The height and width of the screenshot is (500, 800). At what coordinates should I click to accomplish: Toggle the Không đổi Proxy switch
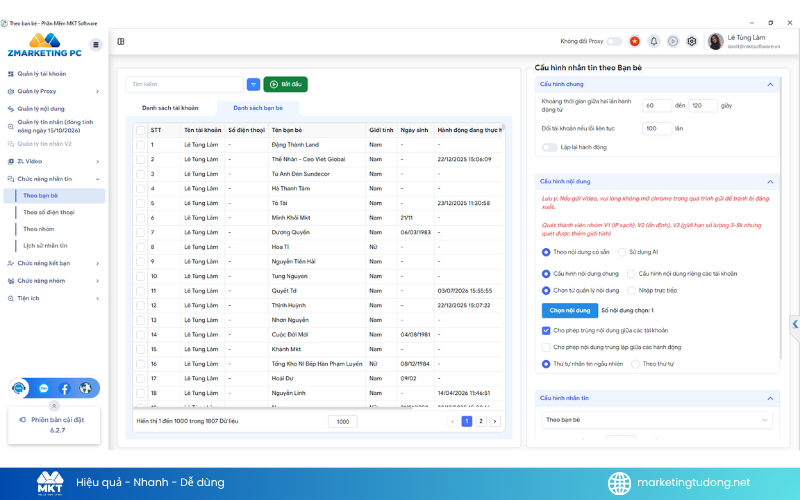615,41
